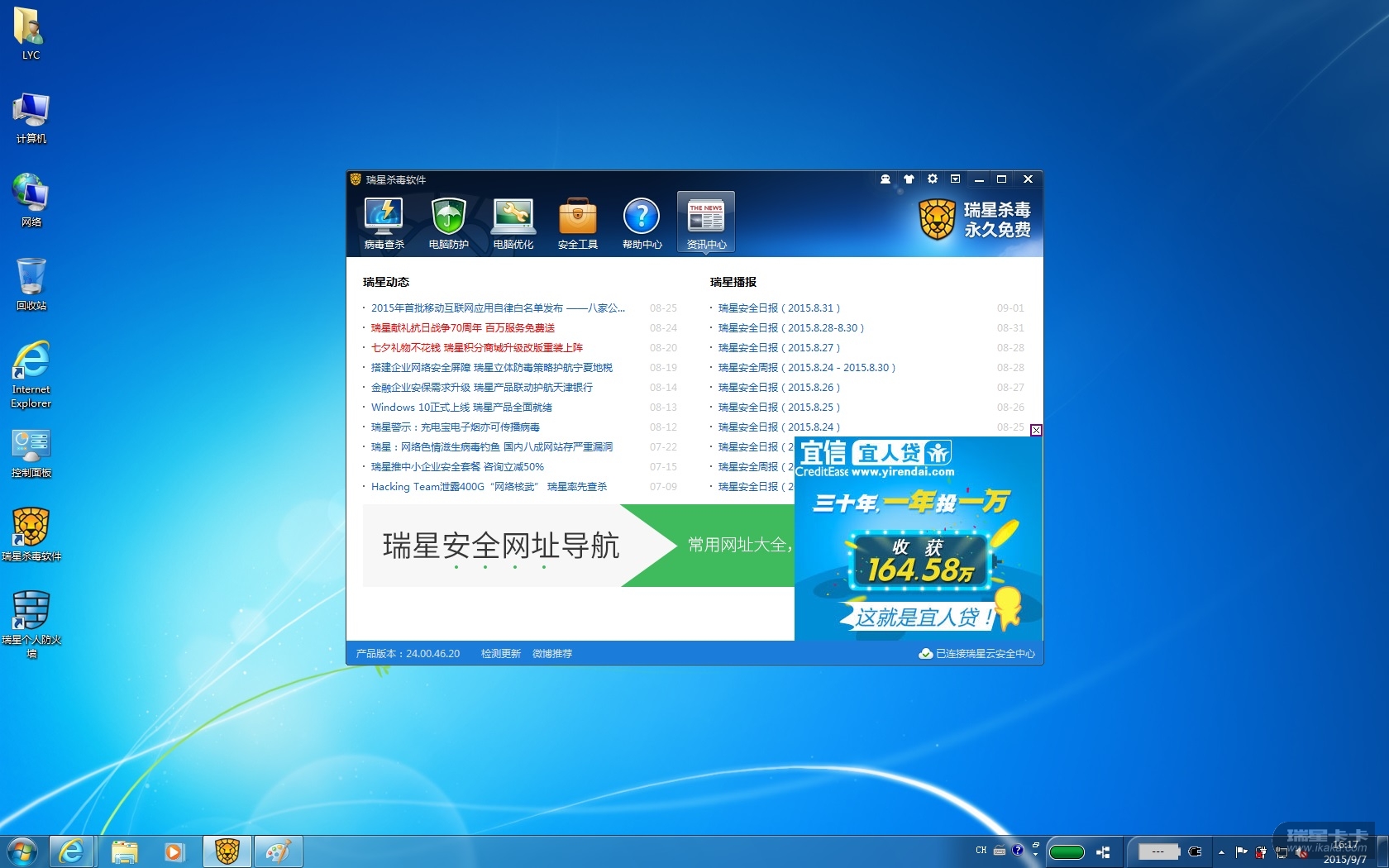The width and height of the screenshot is (1389, 868).
Task: Click 检测更新 to check for updates
Action: coord(500,654)
